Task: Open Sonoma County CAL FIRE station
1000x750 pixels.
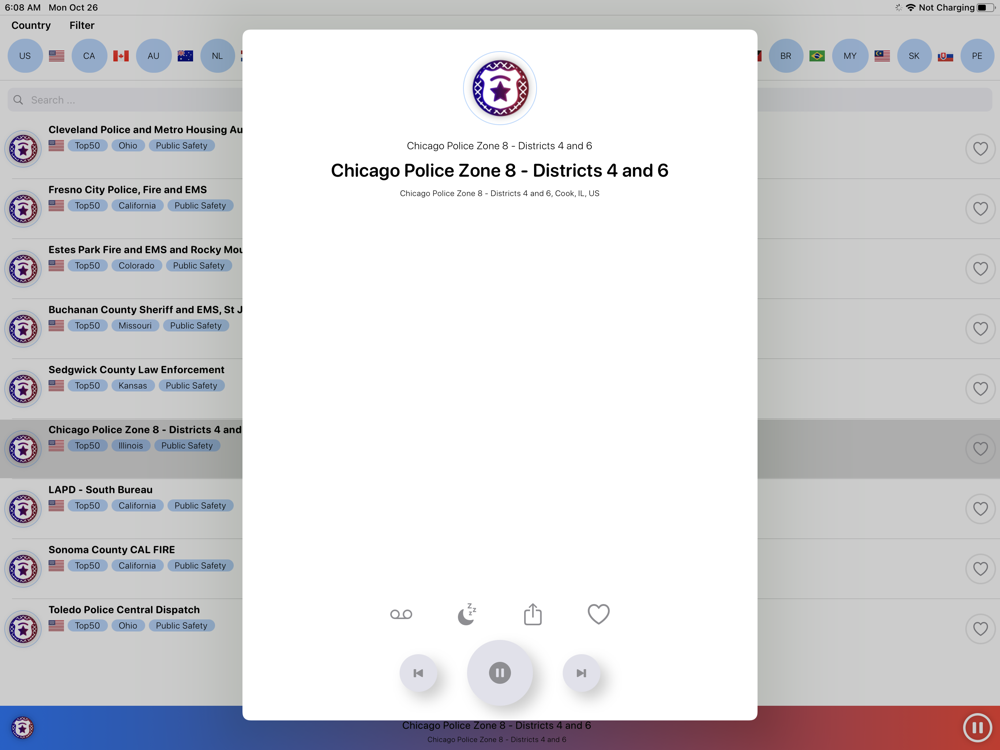Action: point(112,549)
